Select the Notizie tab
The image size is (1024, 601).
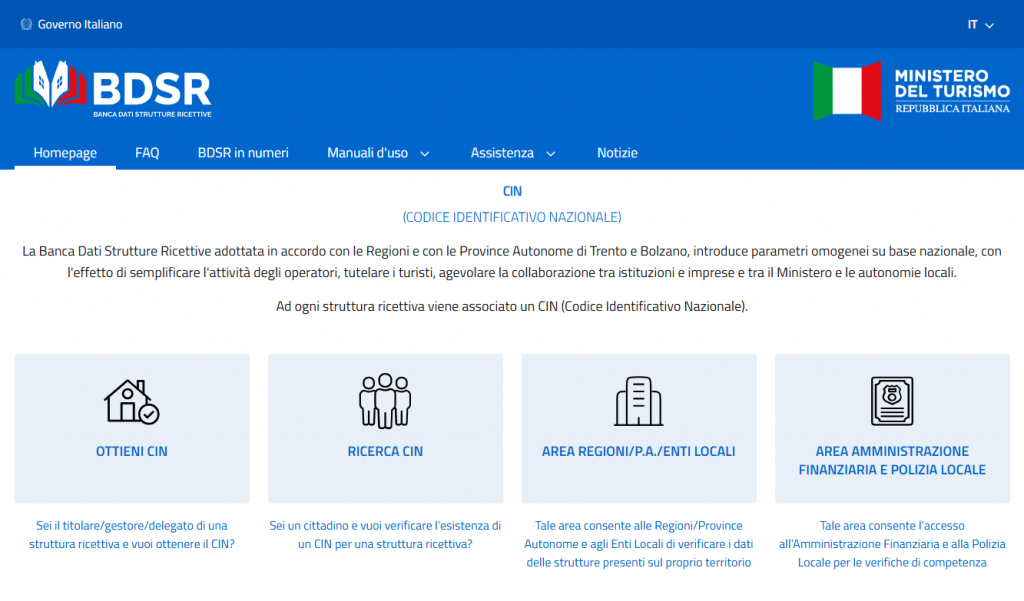tap(616, 153)
